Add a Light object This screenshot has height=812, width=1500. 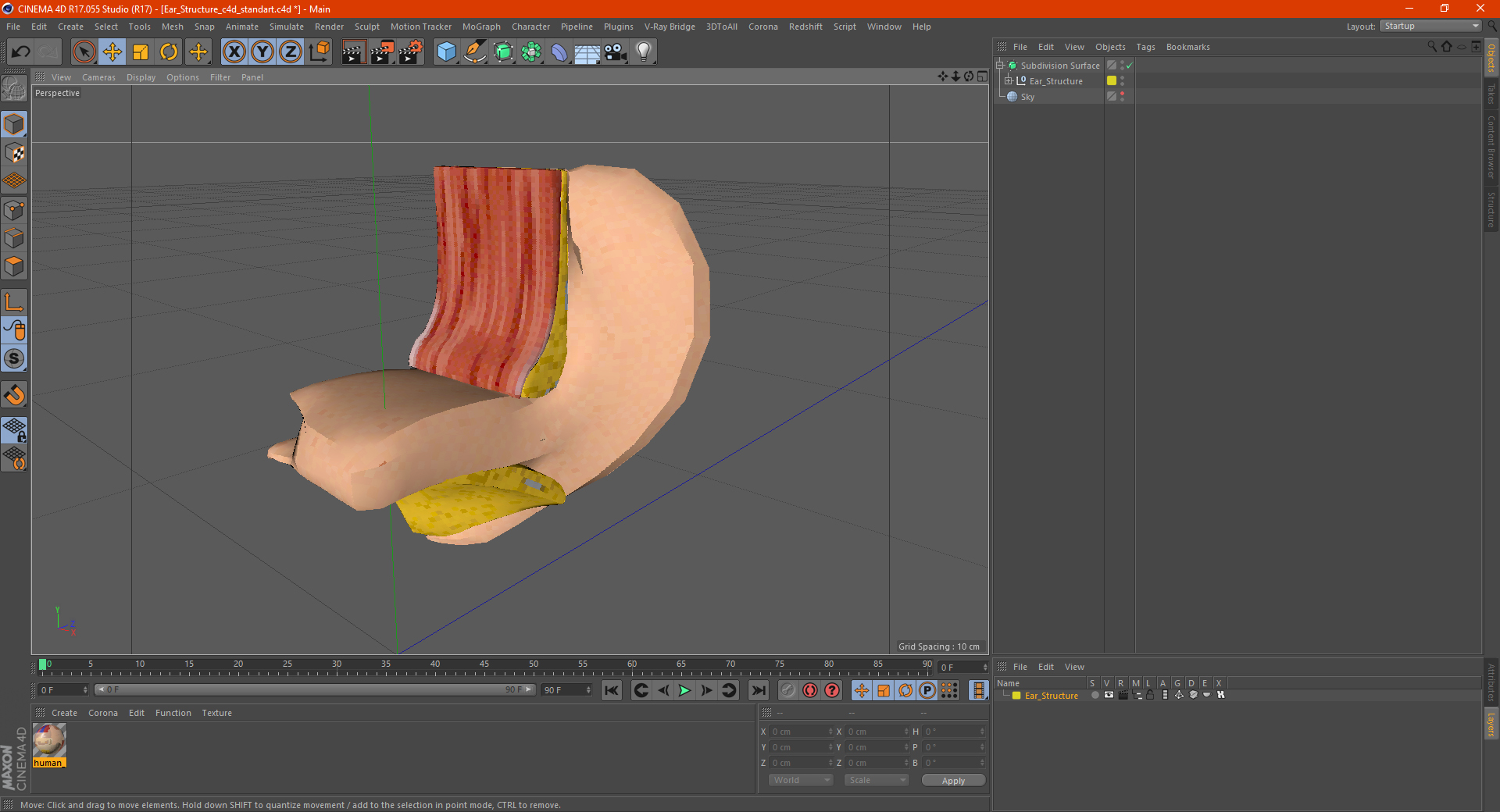(x=644, y=52)
